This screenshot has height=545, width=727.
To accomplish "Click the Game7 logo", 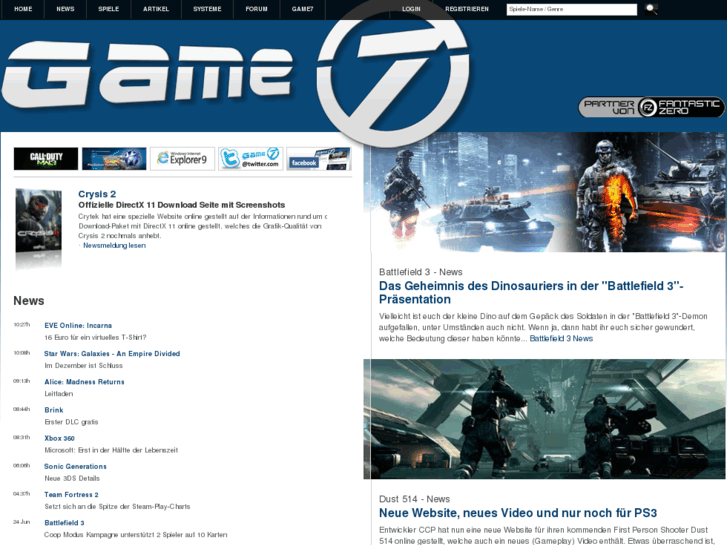I will (x=234, y=74).
